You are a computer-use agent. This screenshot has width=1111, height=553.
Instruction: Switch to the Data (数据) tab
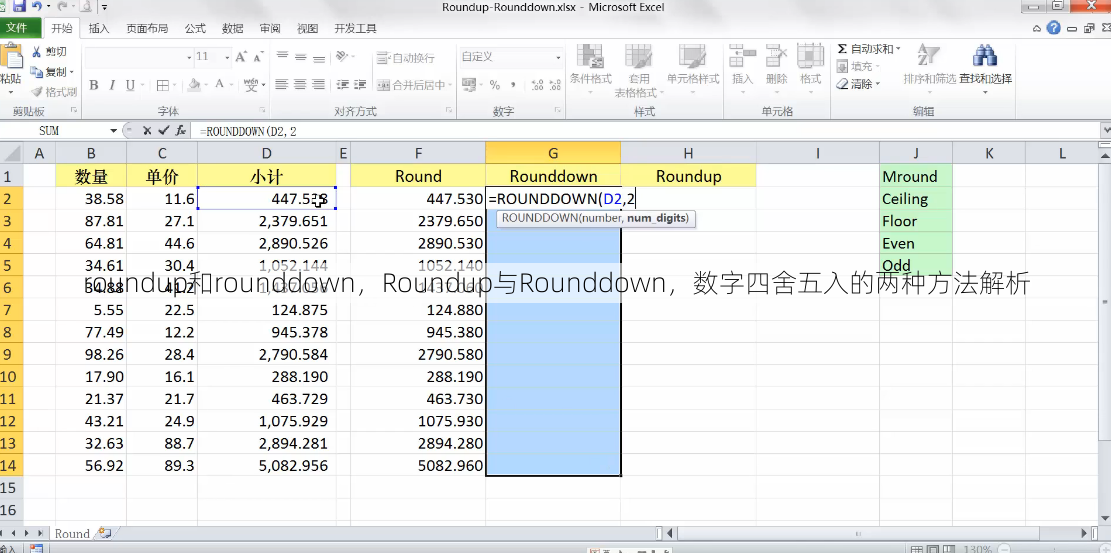pos(232,29)
